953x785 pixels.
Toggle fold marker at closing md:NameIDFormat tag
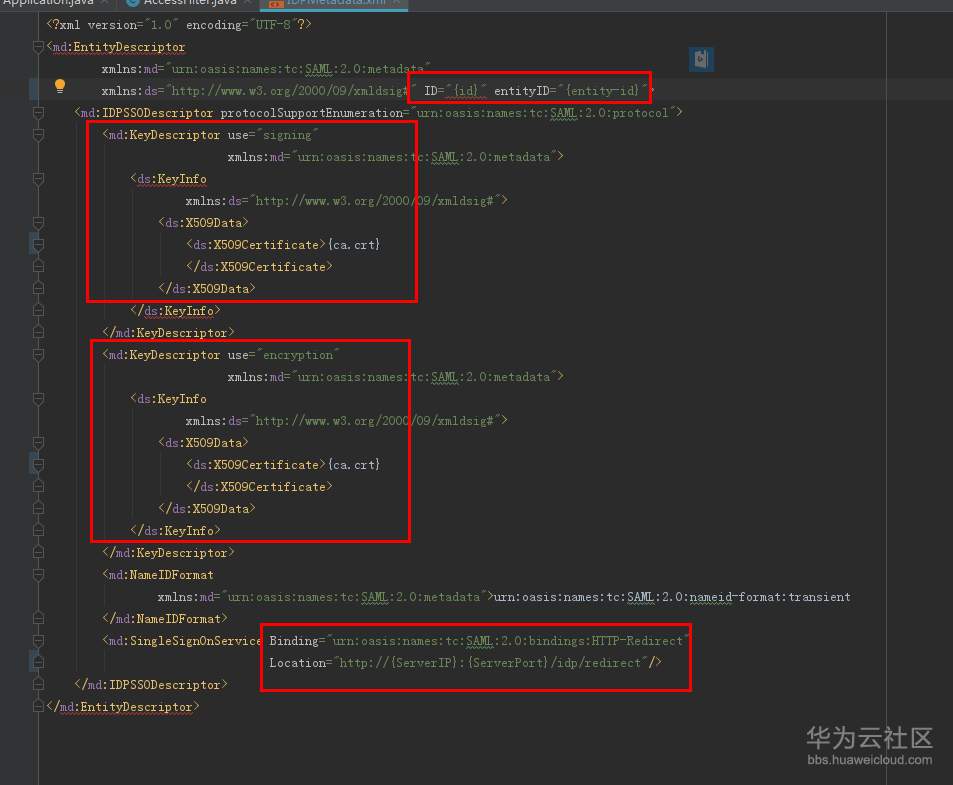tap(38, 619)
